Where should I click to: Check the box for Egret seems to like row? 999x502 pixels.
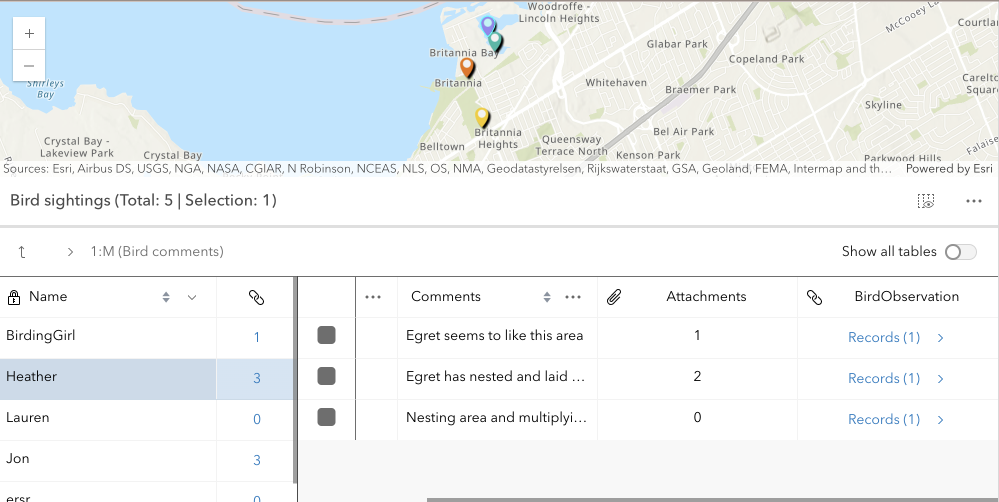[x=326, y=336]
